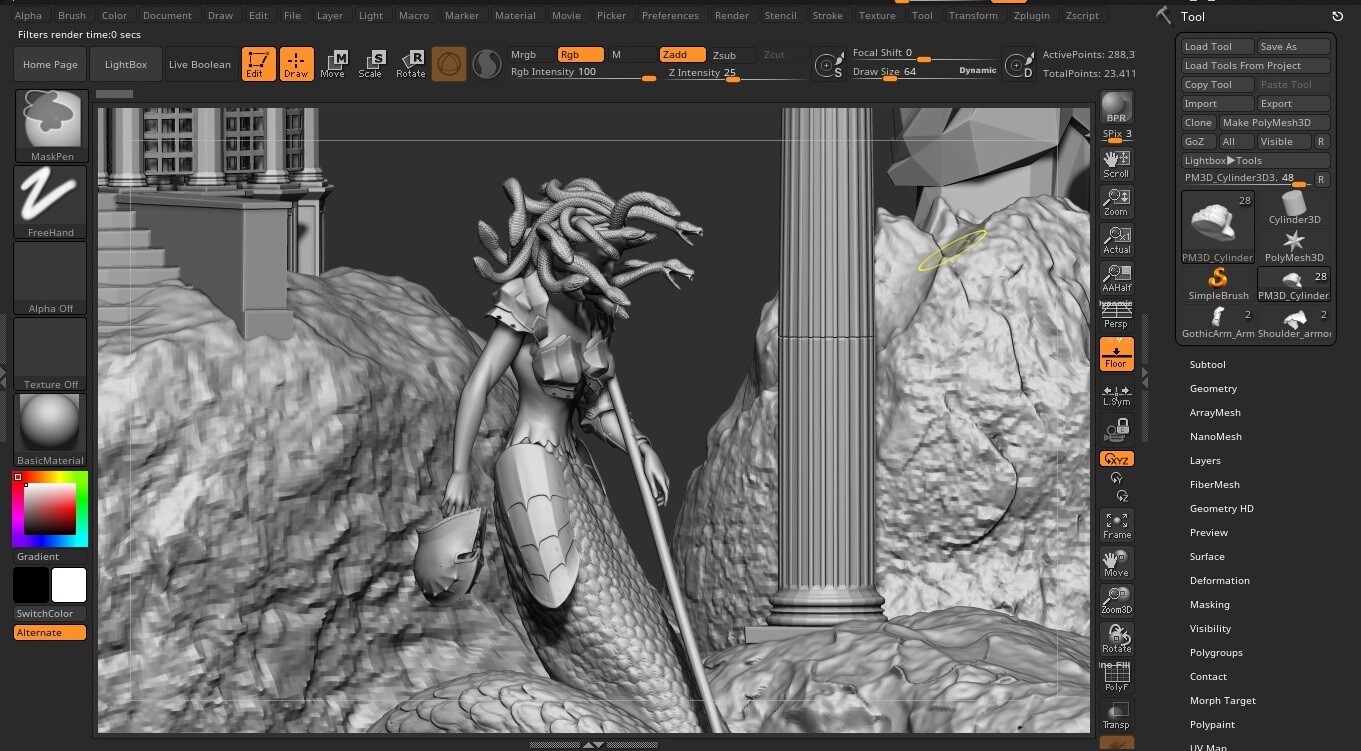Click the L.Sym local symmetry icon
Image resolution: width=1361 pixels, height=751 pixels.
[1116, 395]
